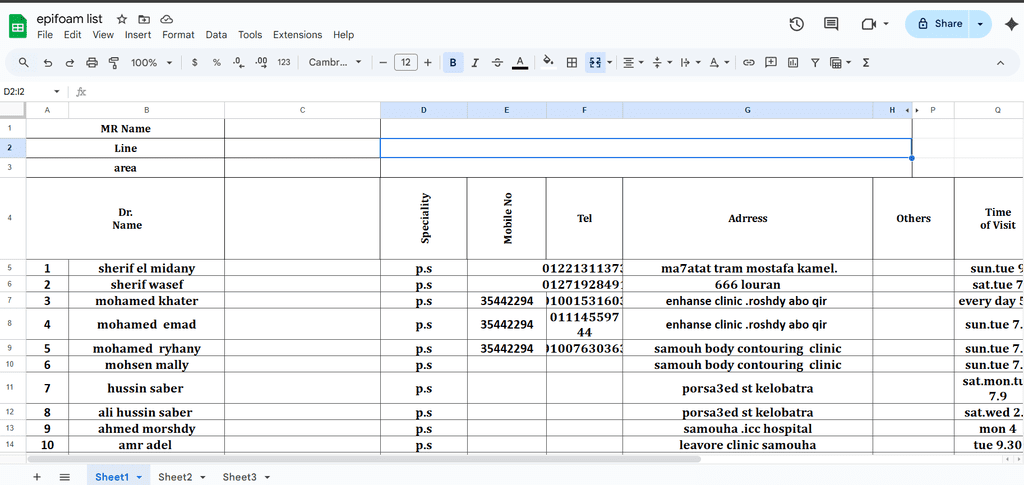
Task: Insert a link using the link icon
Action: coord(748,62)
